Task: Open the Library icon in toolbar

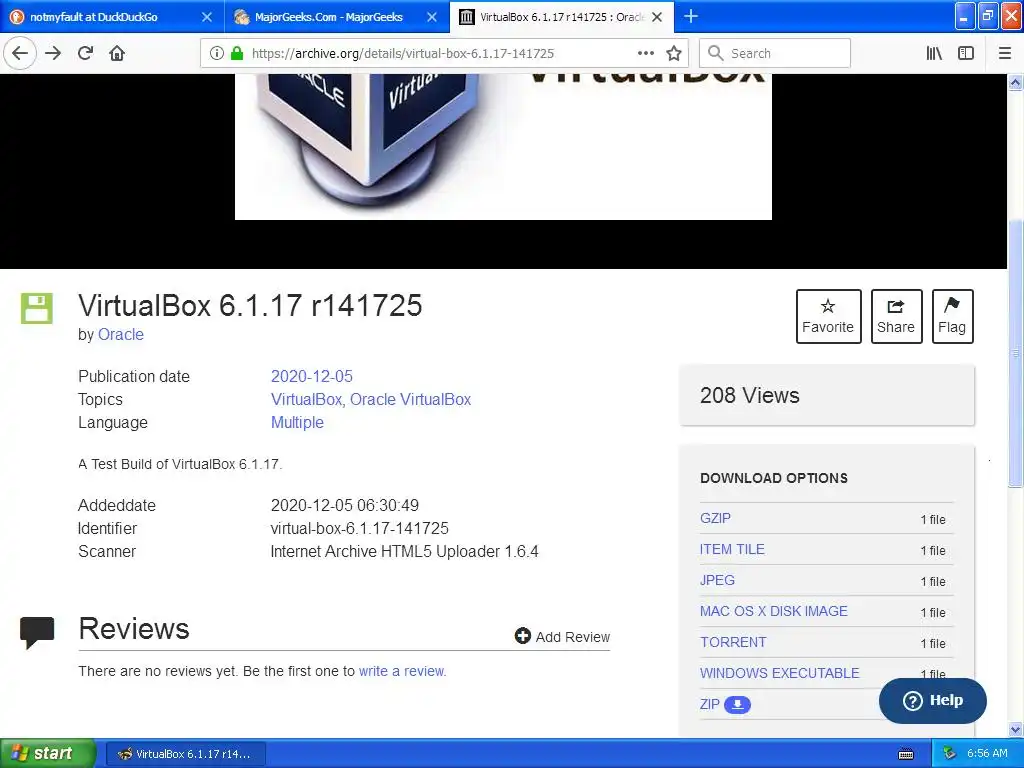Action: coord(934,53)
